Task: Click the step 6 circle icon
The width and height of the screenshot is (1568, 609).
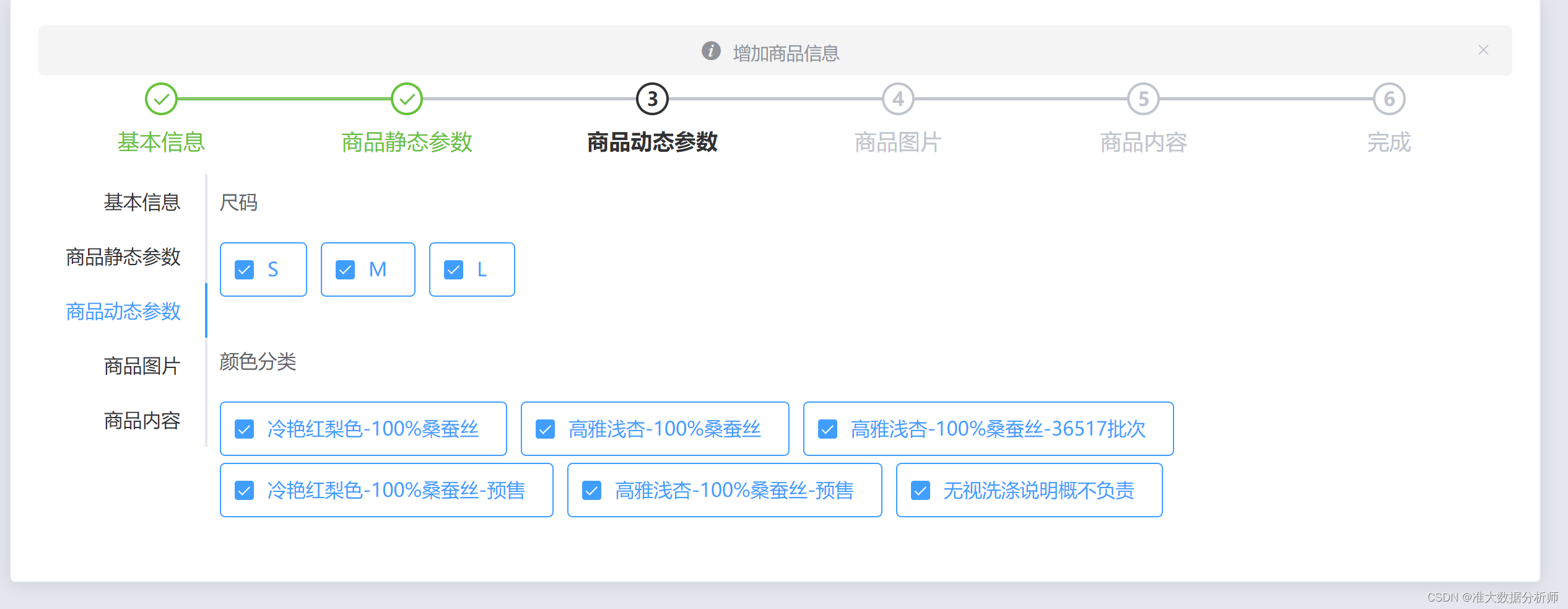Action: (1389, 99)
